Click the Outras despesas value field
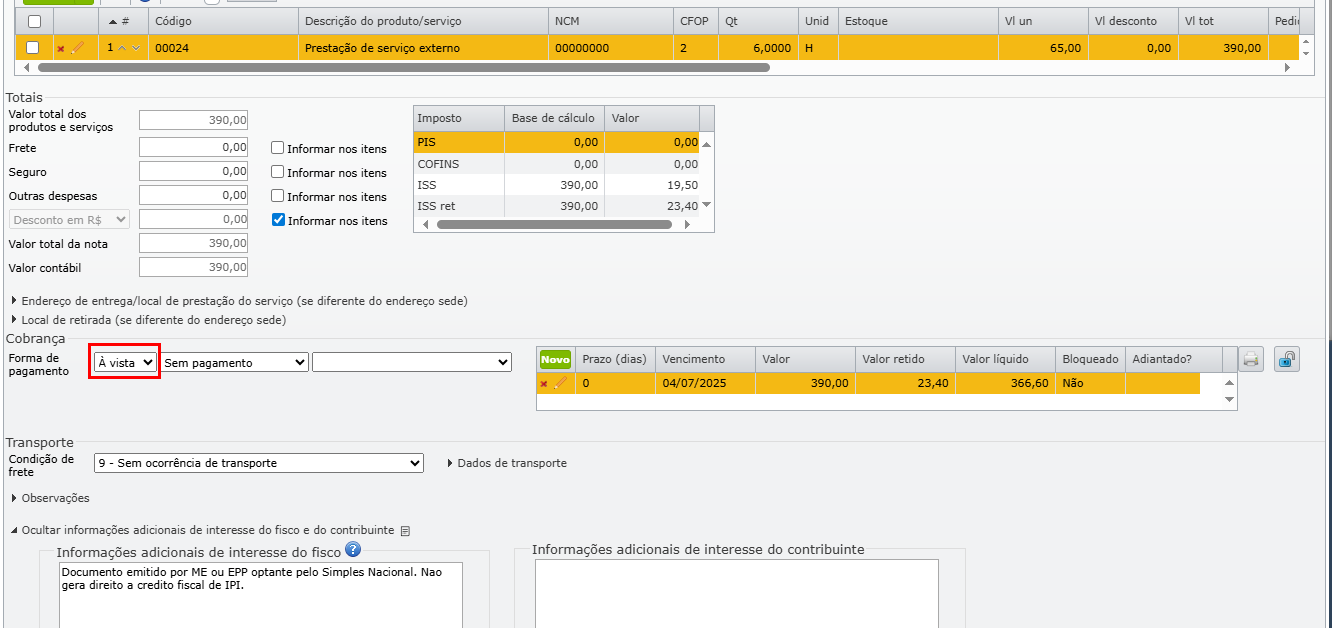 coord(193,195)
